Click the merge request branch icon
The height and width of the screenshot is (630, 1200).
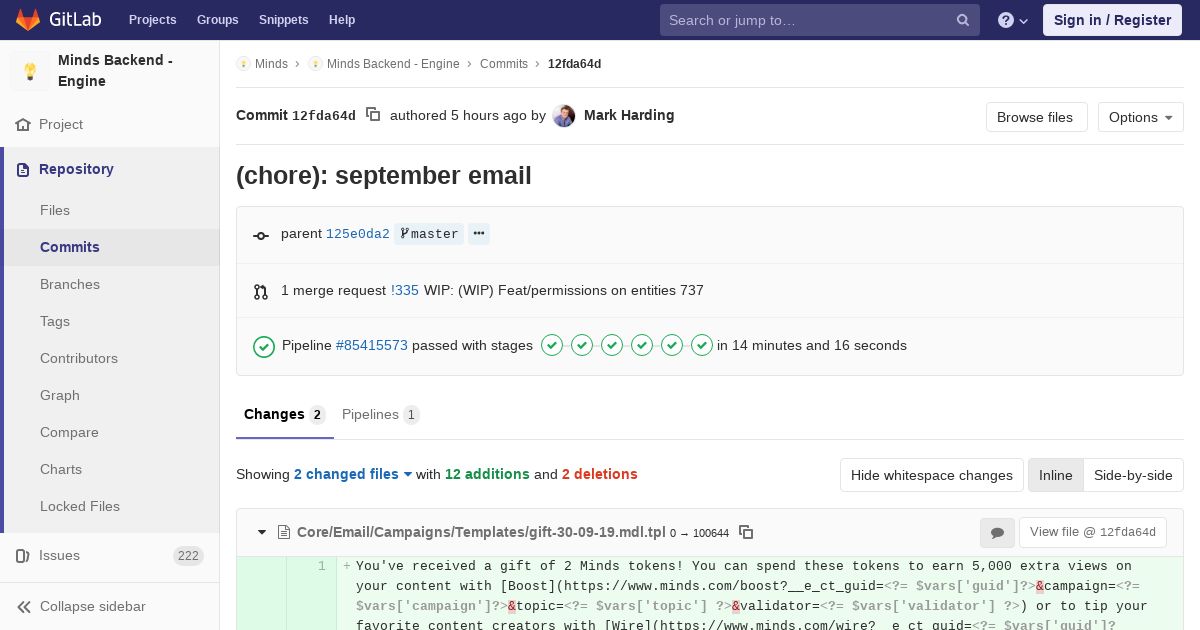pyautogui.click(x=261, y=292)
